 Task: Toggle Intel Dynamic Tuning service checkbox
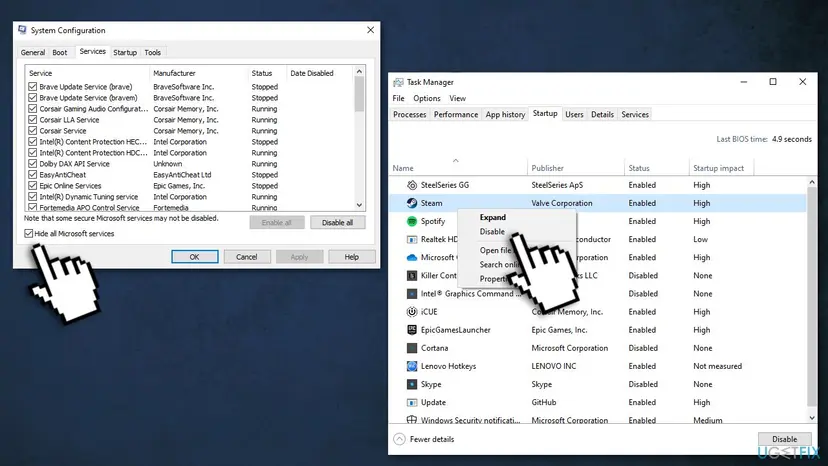(33, 197)
